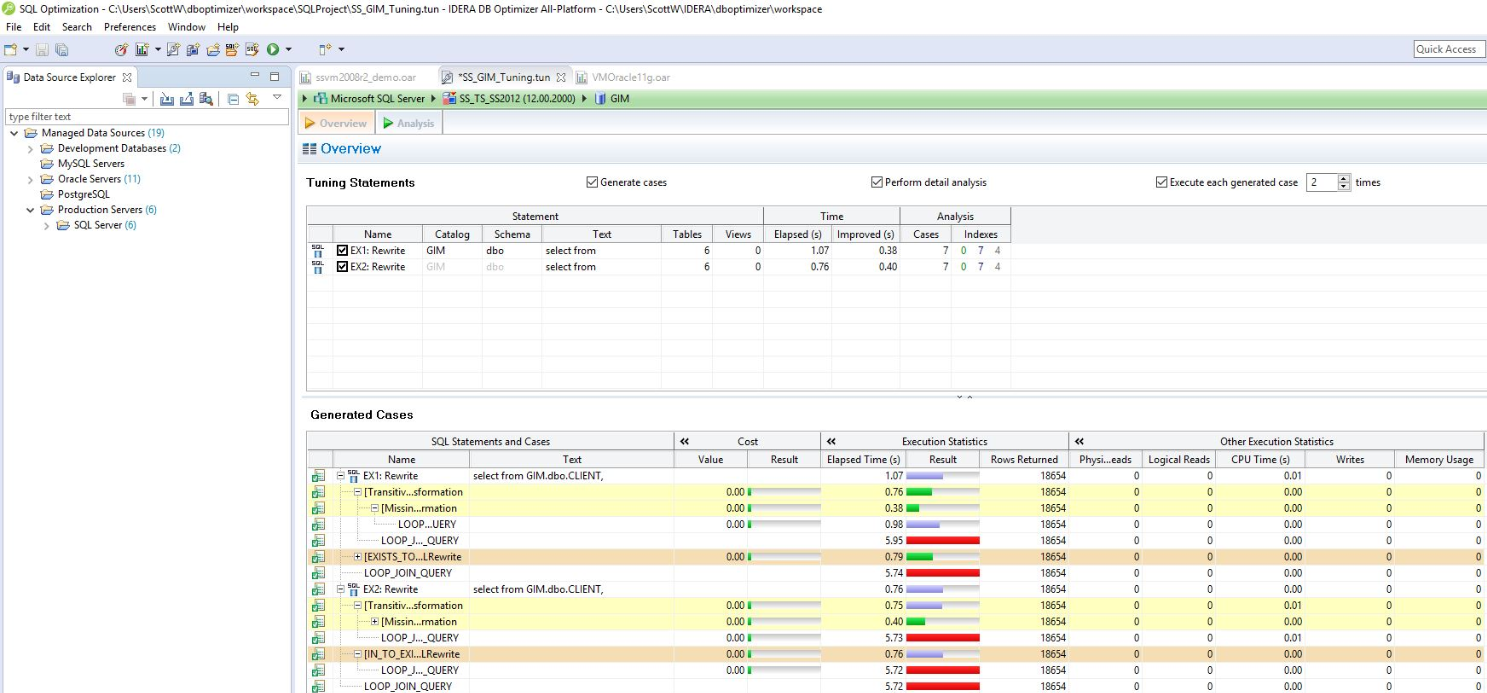Viewport: 1487px width, 693px height.
Task: Click the import data sources icon
Action: point(167,98)
